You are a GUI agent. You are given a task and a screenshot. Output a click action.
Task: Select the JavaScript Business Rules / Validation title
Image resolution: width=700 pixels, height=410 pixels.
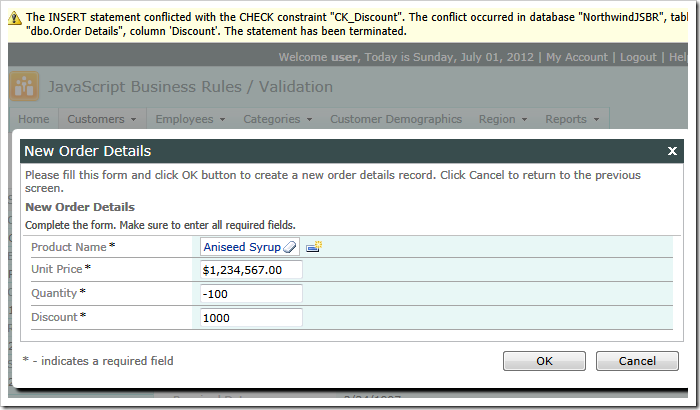click(x=190, y=87)
